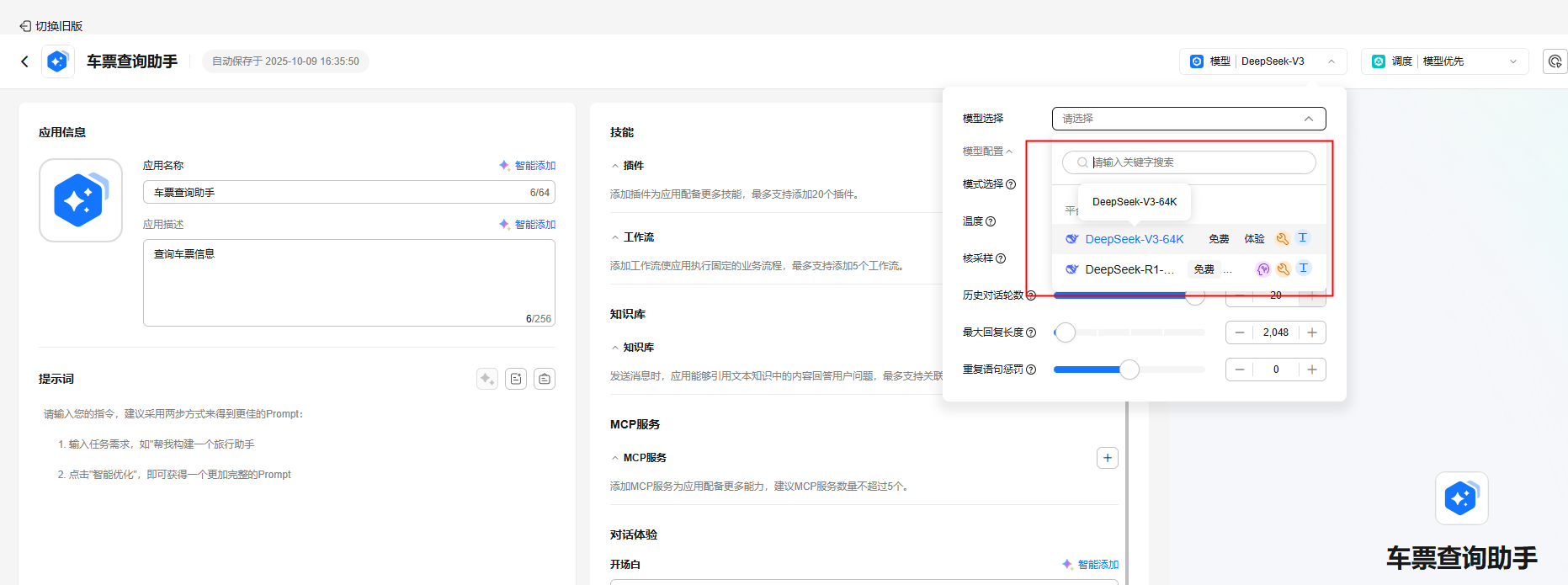This screenshot has height=585, width=1568.
Task: Click help icon next to 模式选择
Action: [1011, 184]
